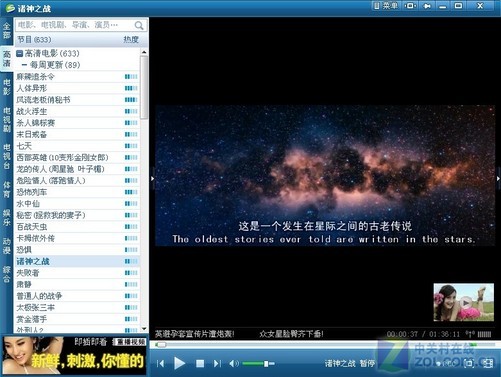Click the next track button
This screenshot has height=377, width=501.
217,363
